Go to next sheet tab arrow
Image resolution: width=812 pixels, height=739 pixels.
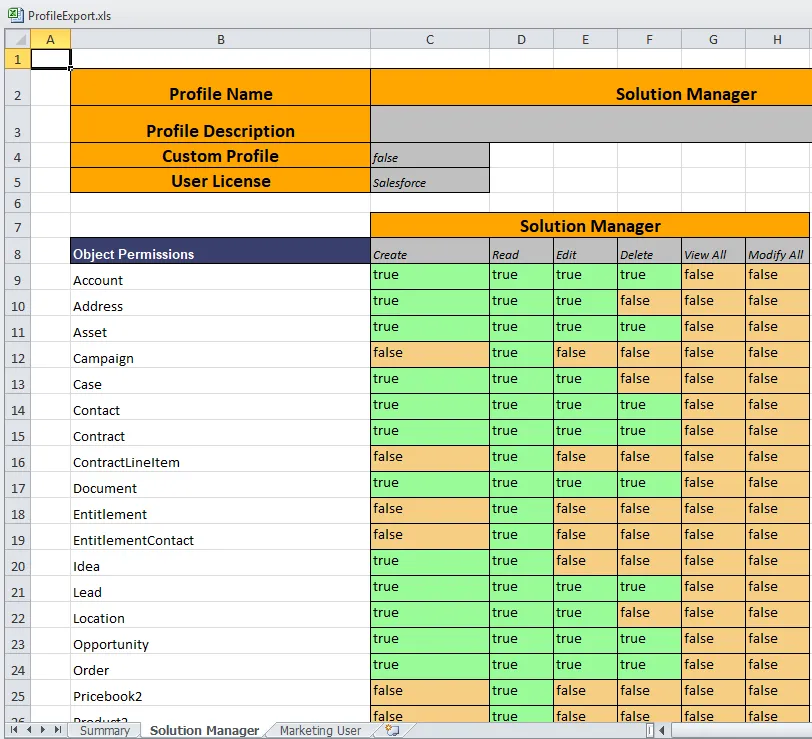[x=43, y=730]
